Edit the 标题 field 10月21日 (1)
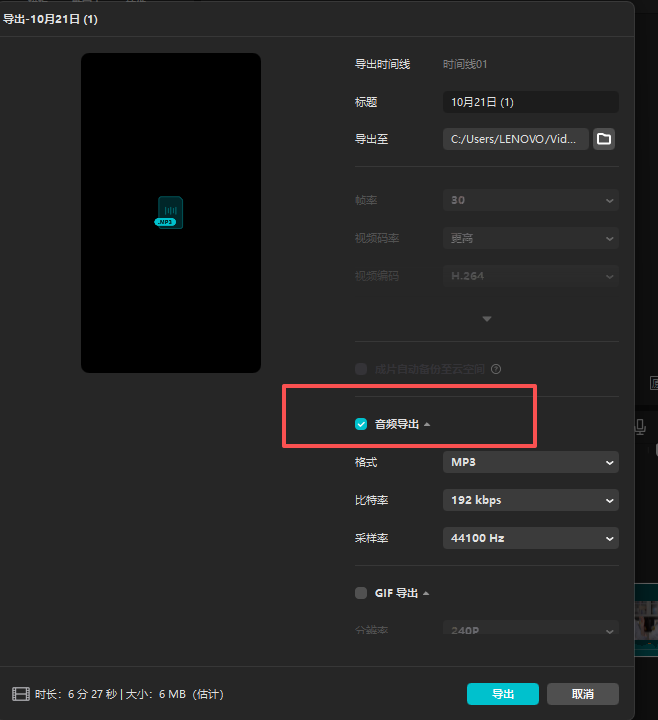 pos(531,102)
